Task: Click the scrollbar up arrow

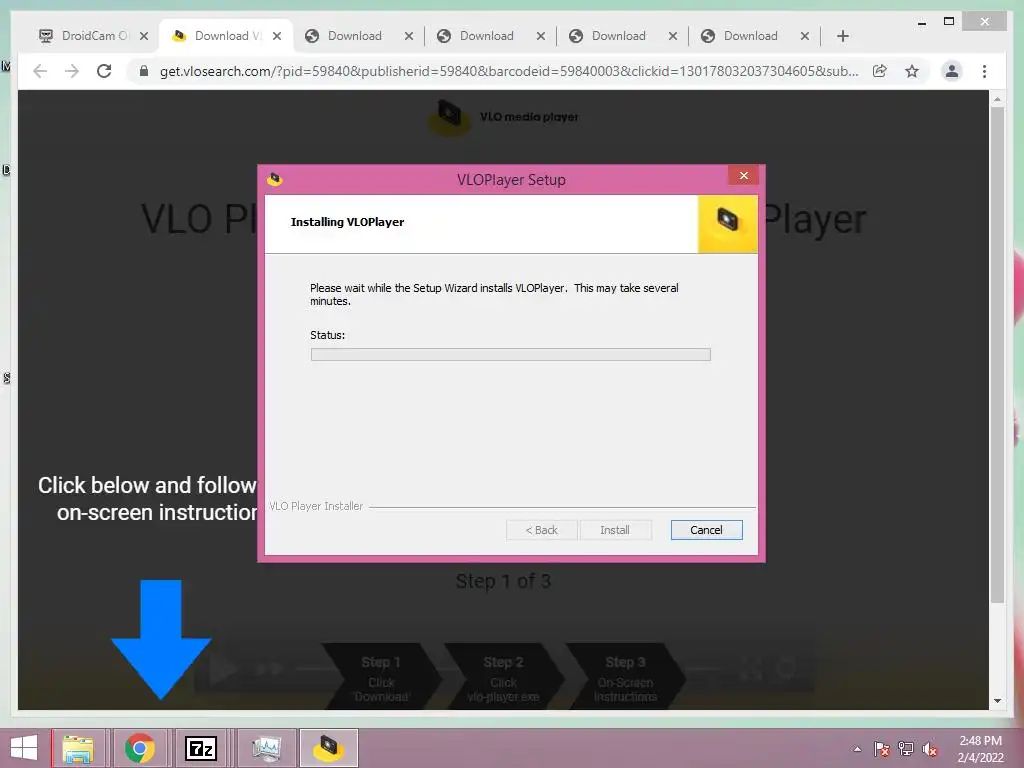Action: [997, 99]
